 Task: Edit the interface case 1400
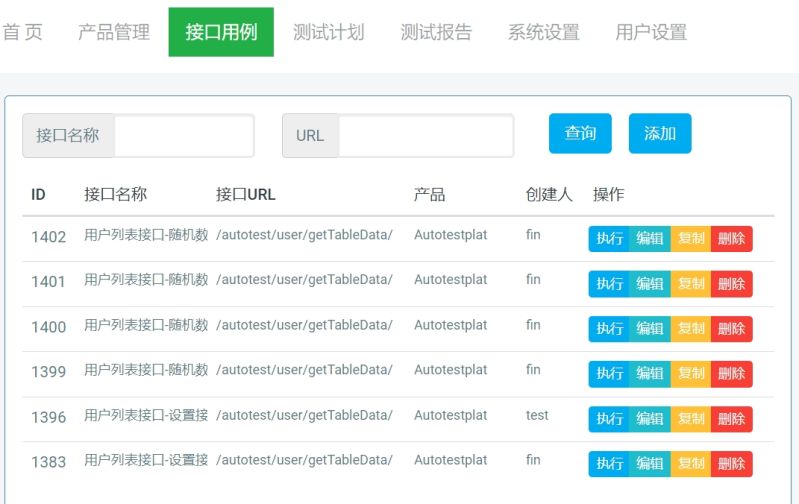[650, 329]
